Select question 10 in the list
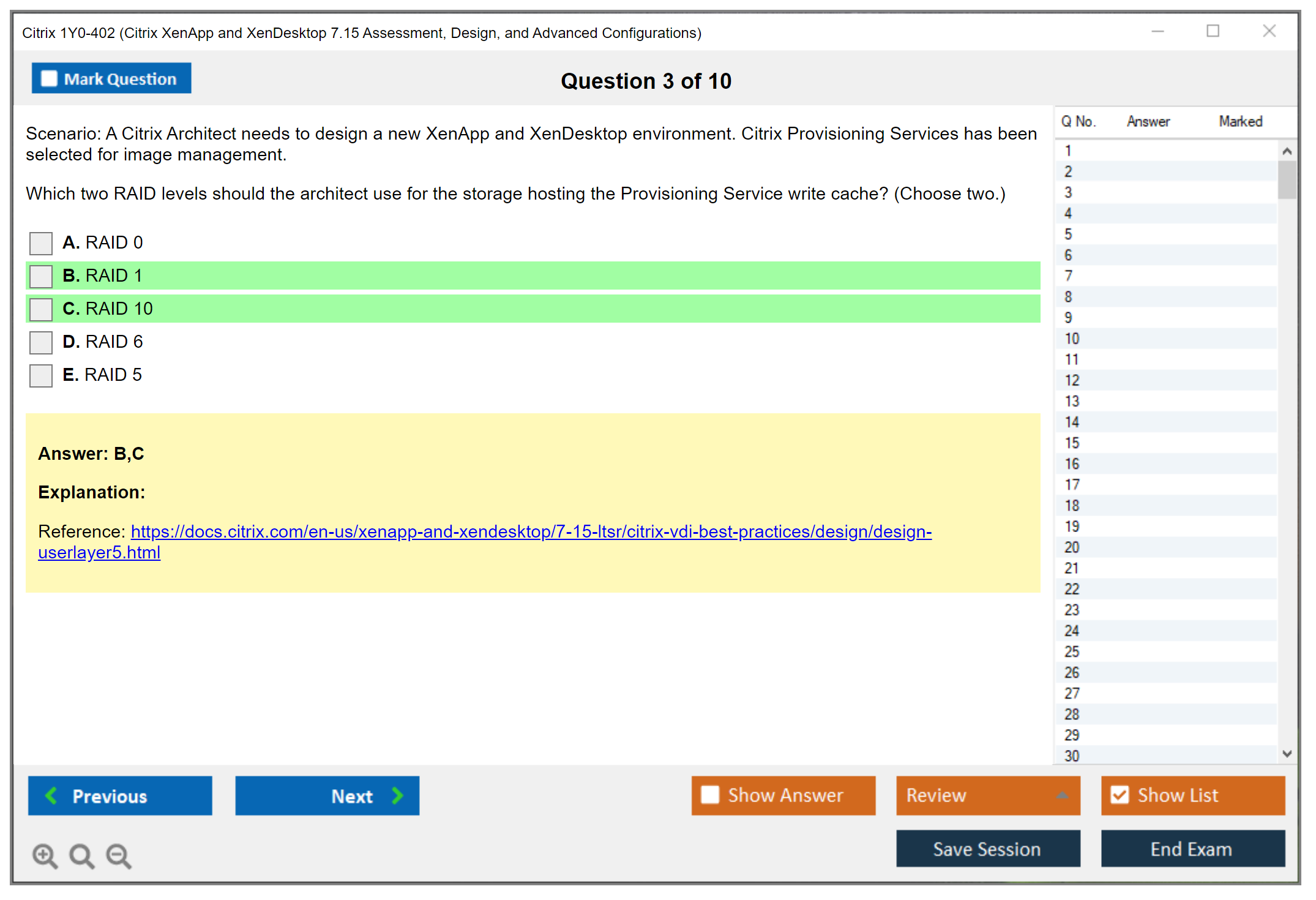 click(x=1072, y=339)
